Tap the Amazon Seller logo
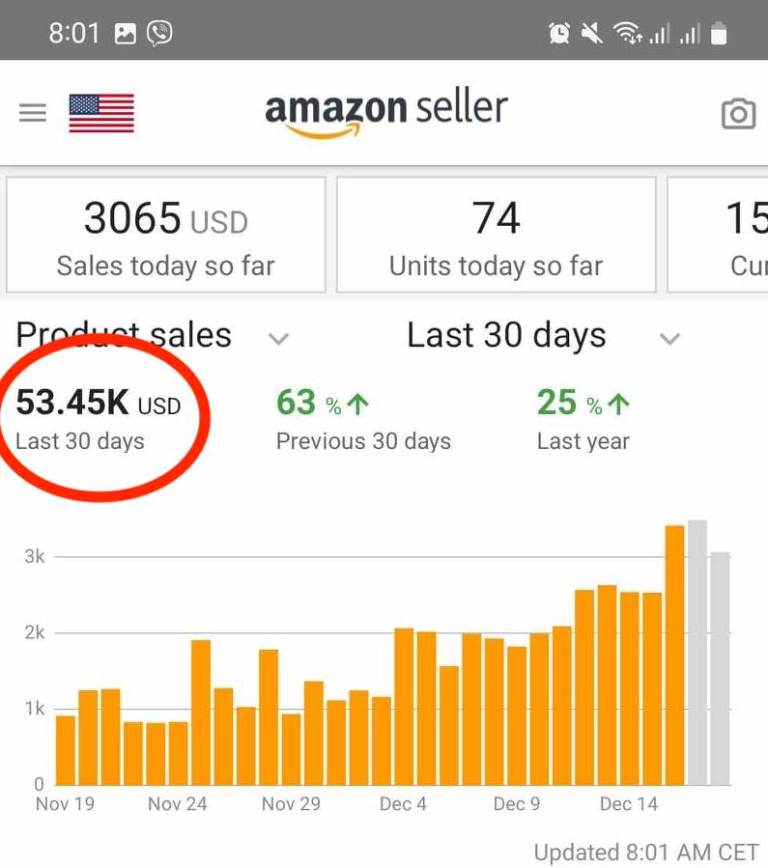Image resolution: width=768 pixels, height=868 pixels. click(x=386, y=113)
